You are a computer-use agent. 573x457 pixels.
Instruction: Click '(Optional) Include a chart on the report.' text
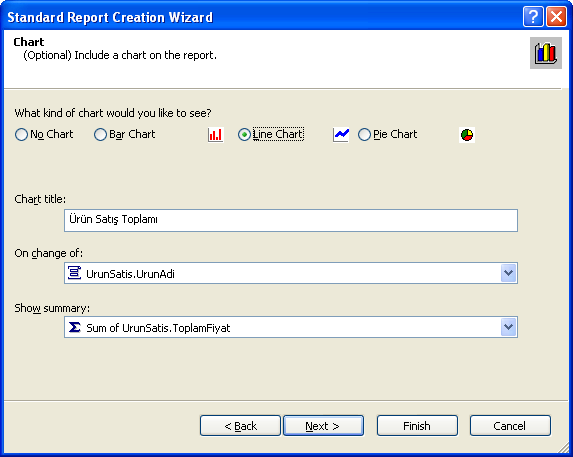click(x=120, y=56)
